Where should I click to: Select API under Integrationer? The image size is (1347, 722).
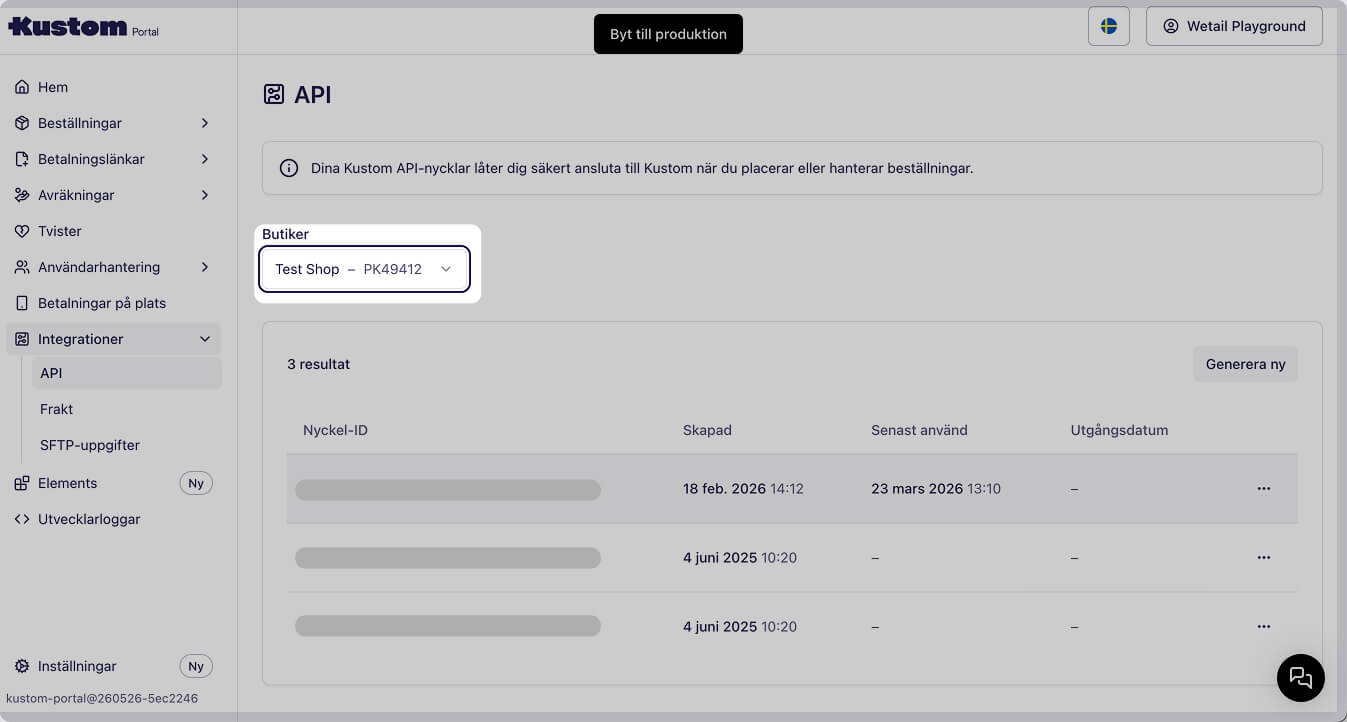[x=127, y=373]
